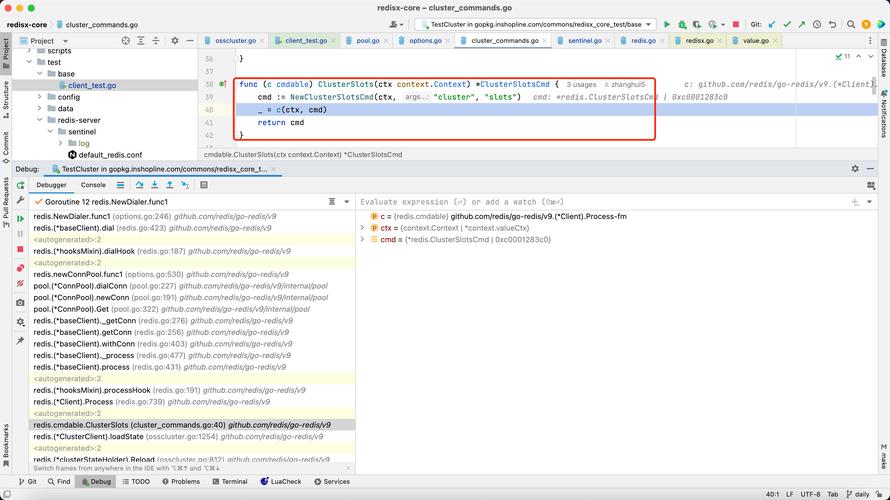The image size is (890, 500).
Task: Click the Select Opened File target icon in the Project panel
Action: (x=125, y=41)
